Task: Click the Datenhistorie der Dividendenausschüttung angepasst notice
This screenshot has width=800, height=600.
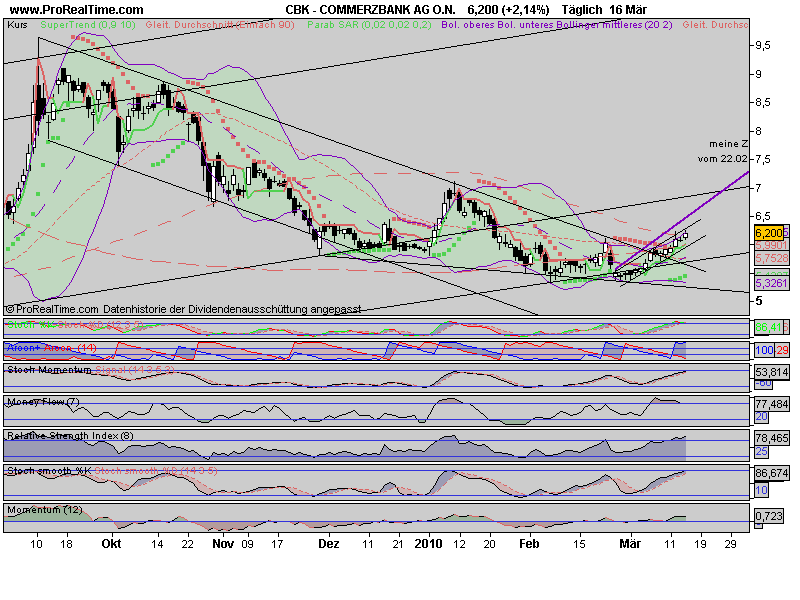Action: (232, 309)
